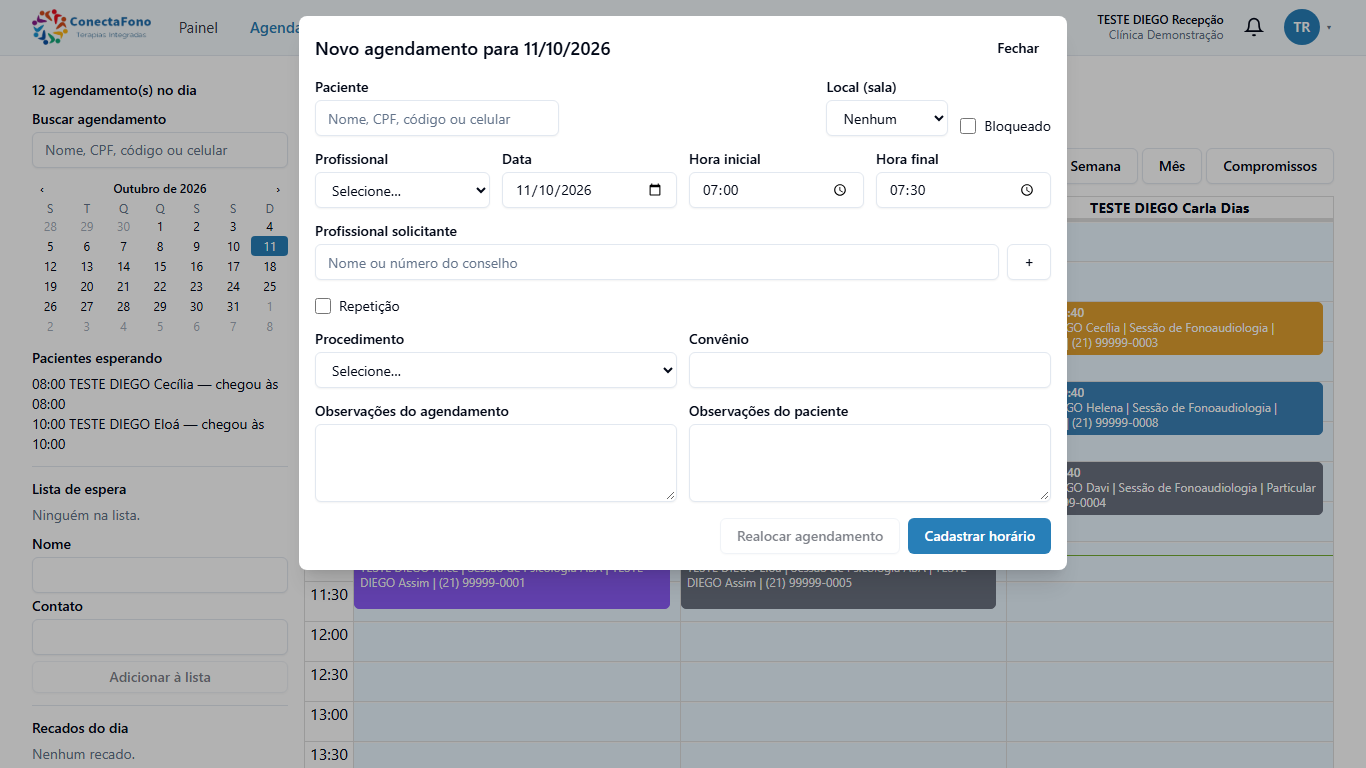Click the Profissional solicitante input

pyautogui.click(x=657, y=262)
